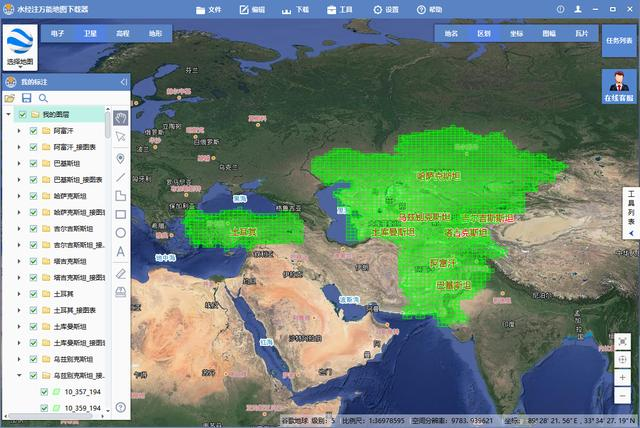
Task: Choose the point marker tool
Action: pos(120,159)
